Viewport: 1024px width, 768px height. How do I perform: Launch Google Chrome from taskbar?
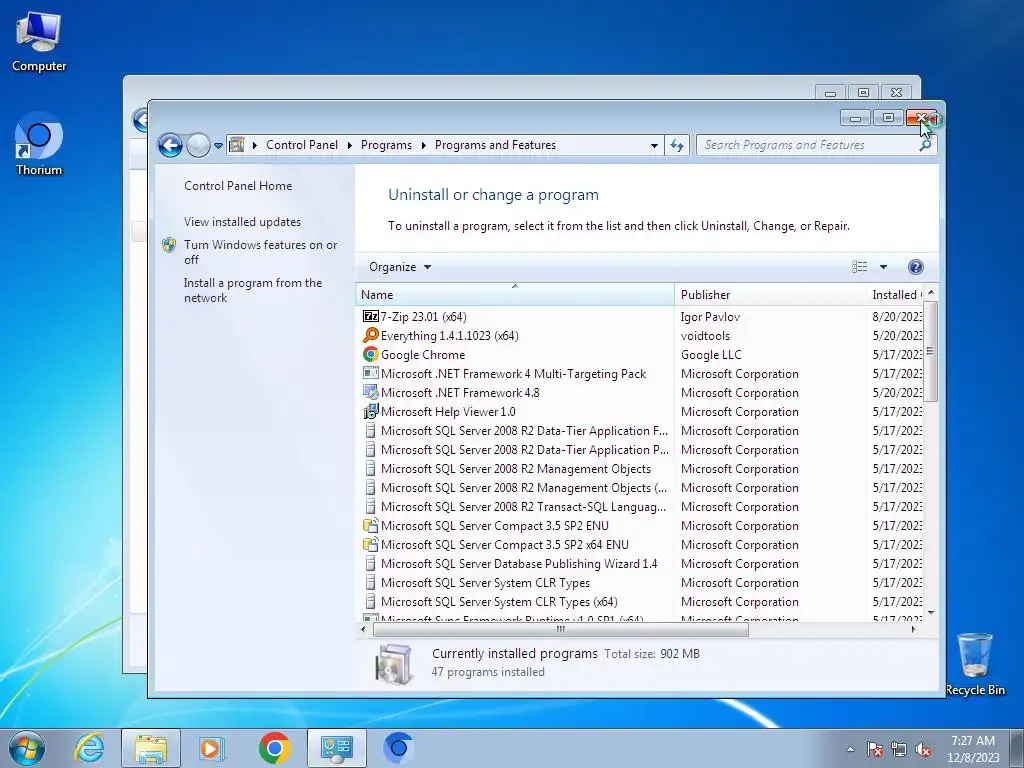click(274, 748)
